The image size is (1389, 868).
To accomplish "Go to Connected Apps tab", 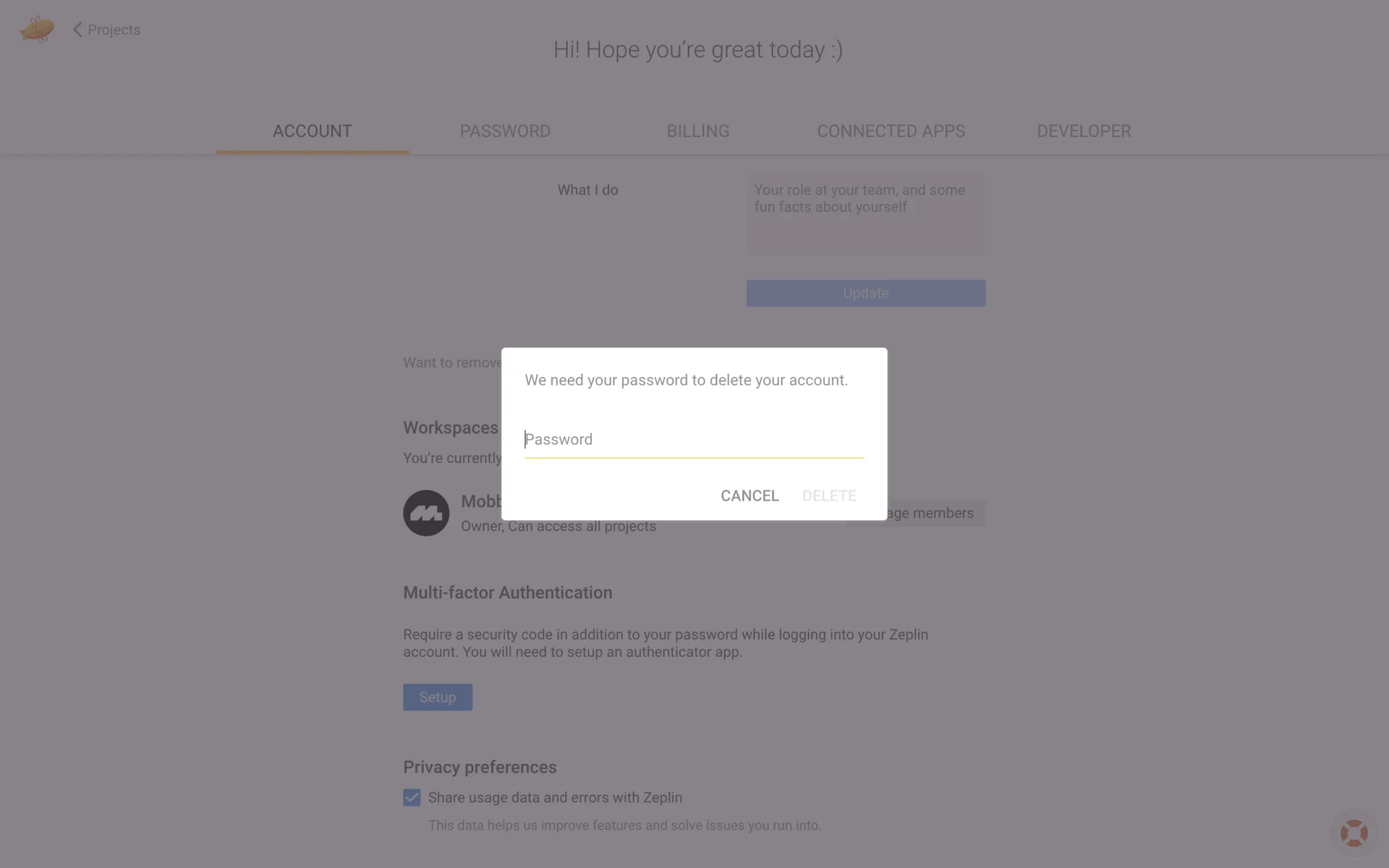I will [891, 131].
